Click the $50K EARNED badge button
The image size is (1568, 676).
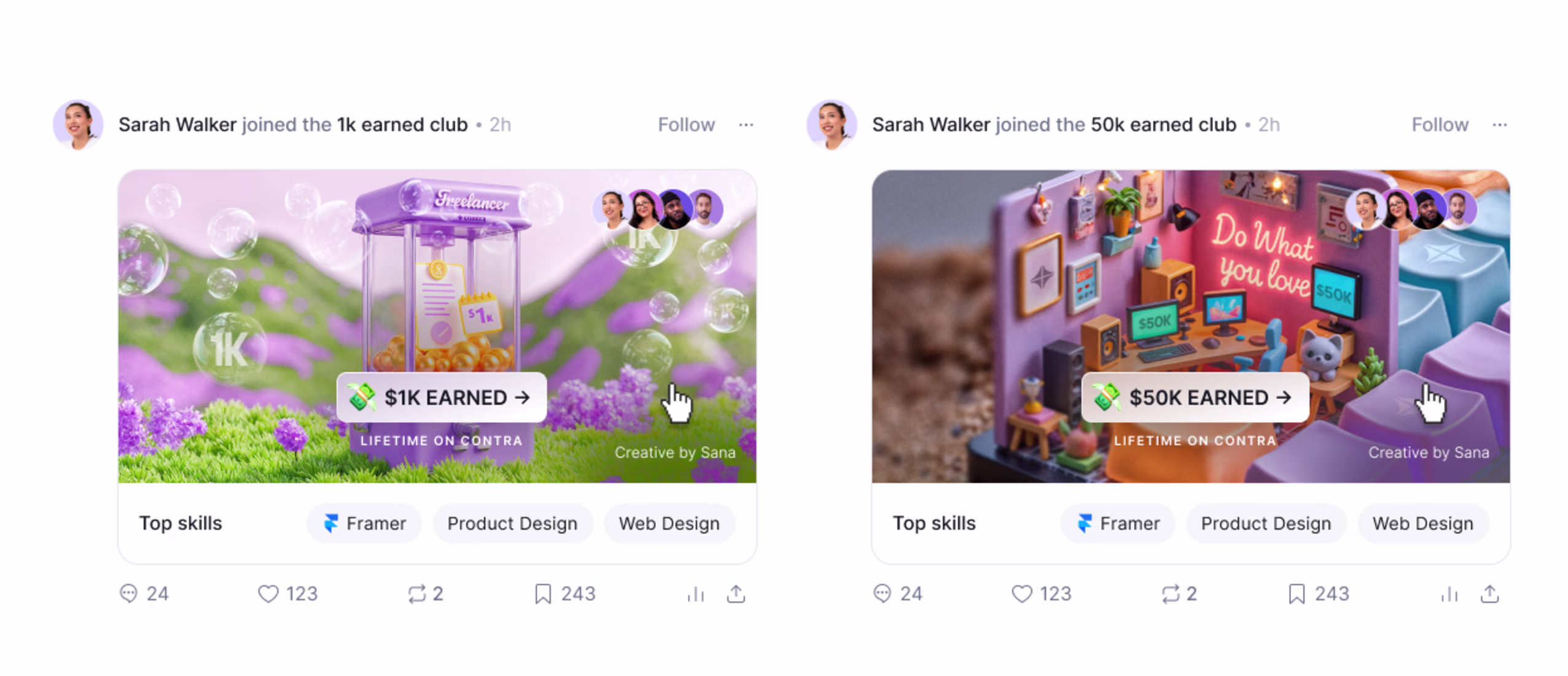(x=1195, y=398)
